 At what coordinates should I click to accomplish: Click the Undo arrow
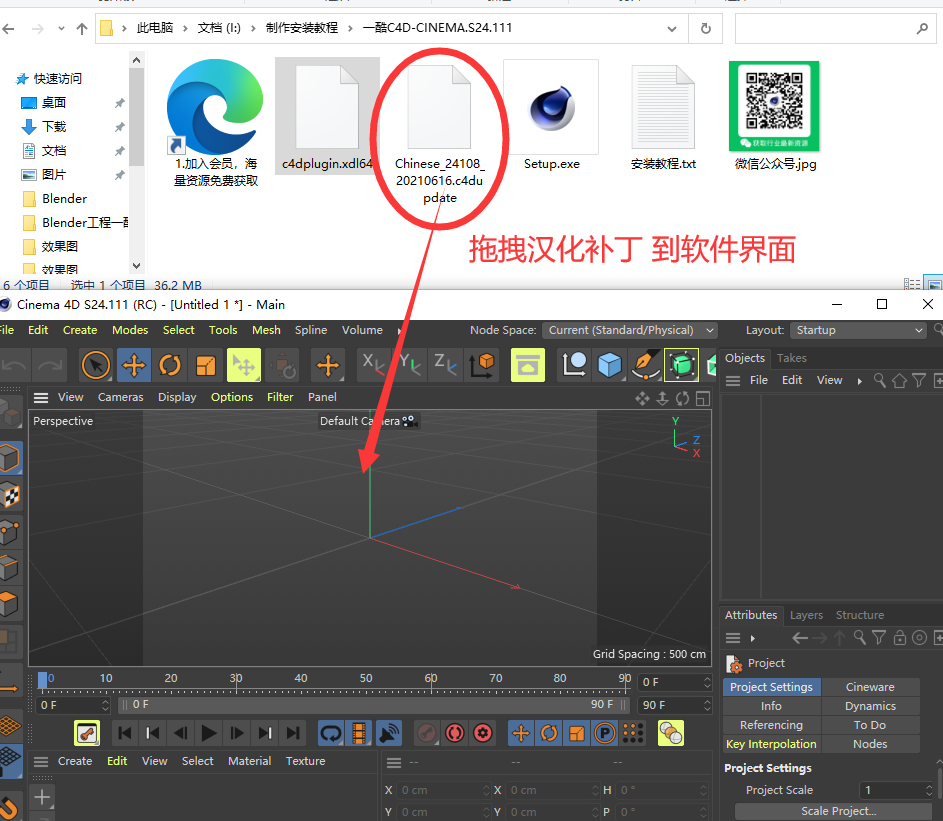tap(13, 365)
